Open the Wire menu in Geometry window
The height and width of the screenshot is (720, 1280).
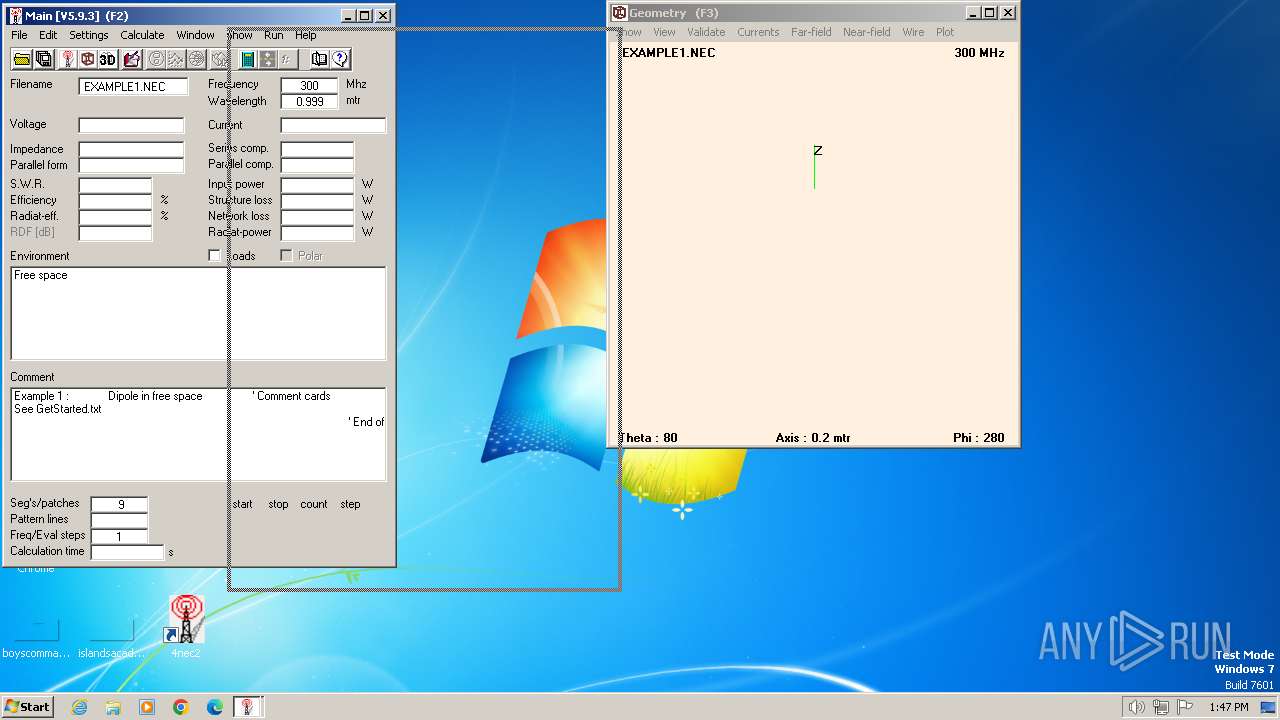(913, 32)
